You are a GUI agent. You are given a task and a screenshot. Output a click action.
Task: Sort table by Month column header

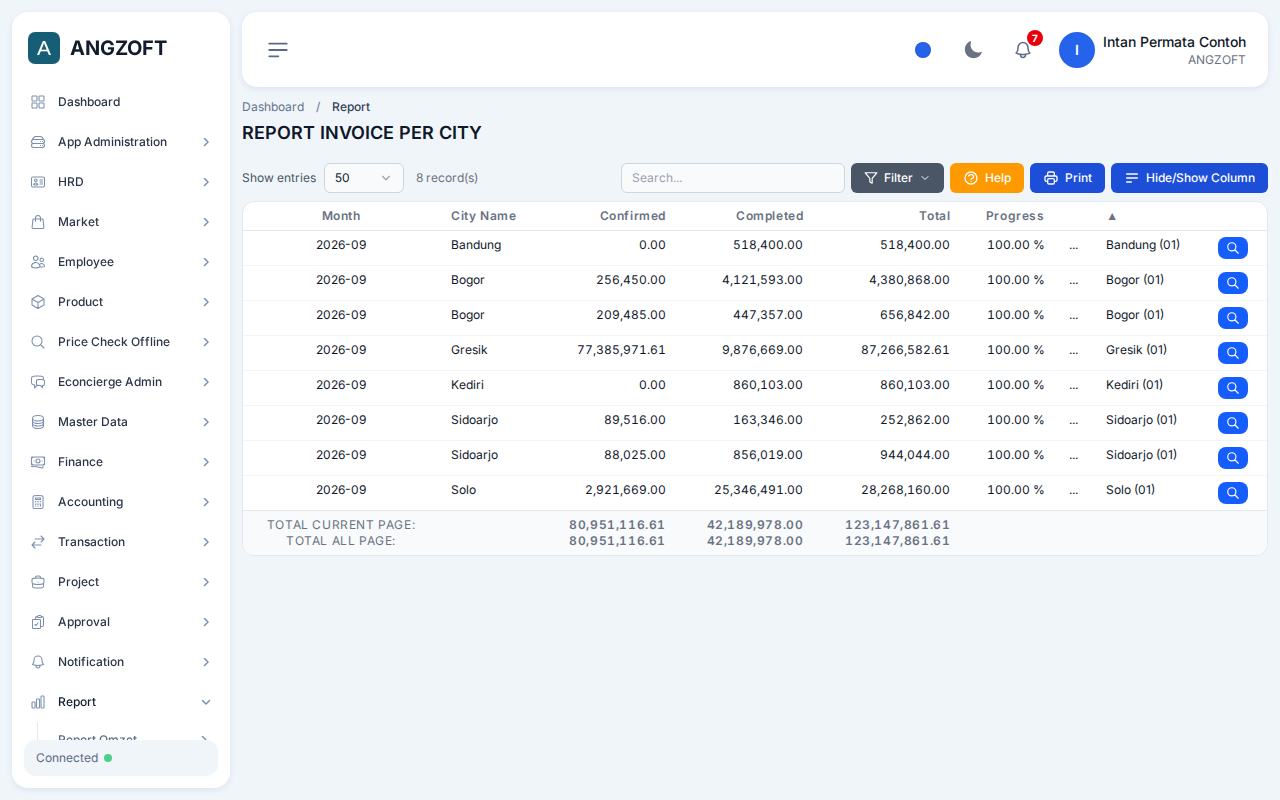[341, 216]
